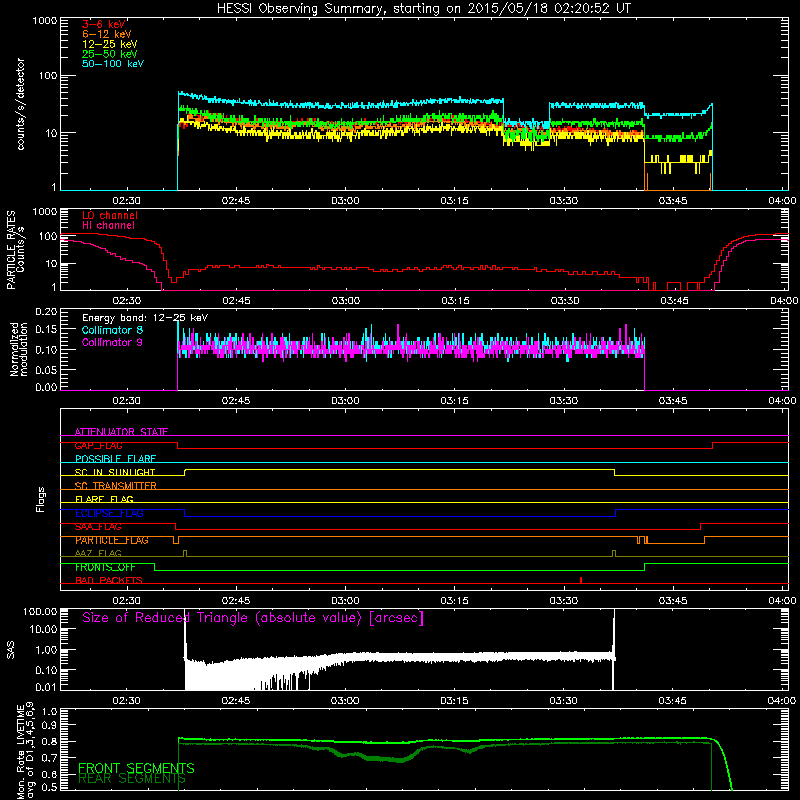Select the HI channel legend label

[x=108, y=226]
